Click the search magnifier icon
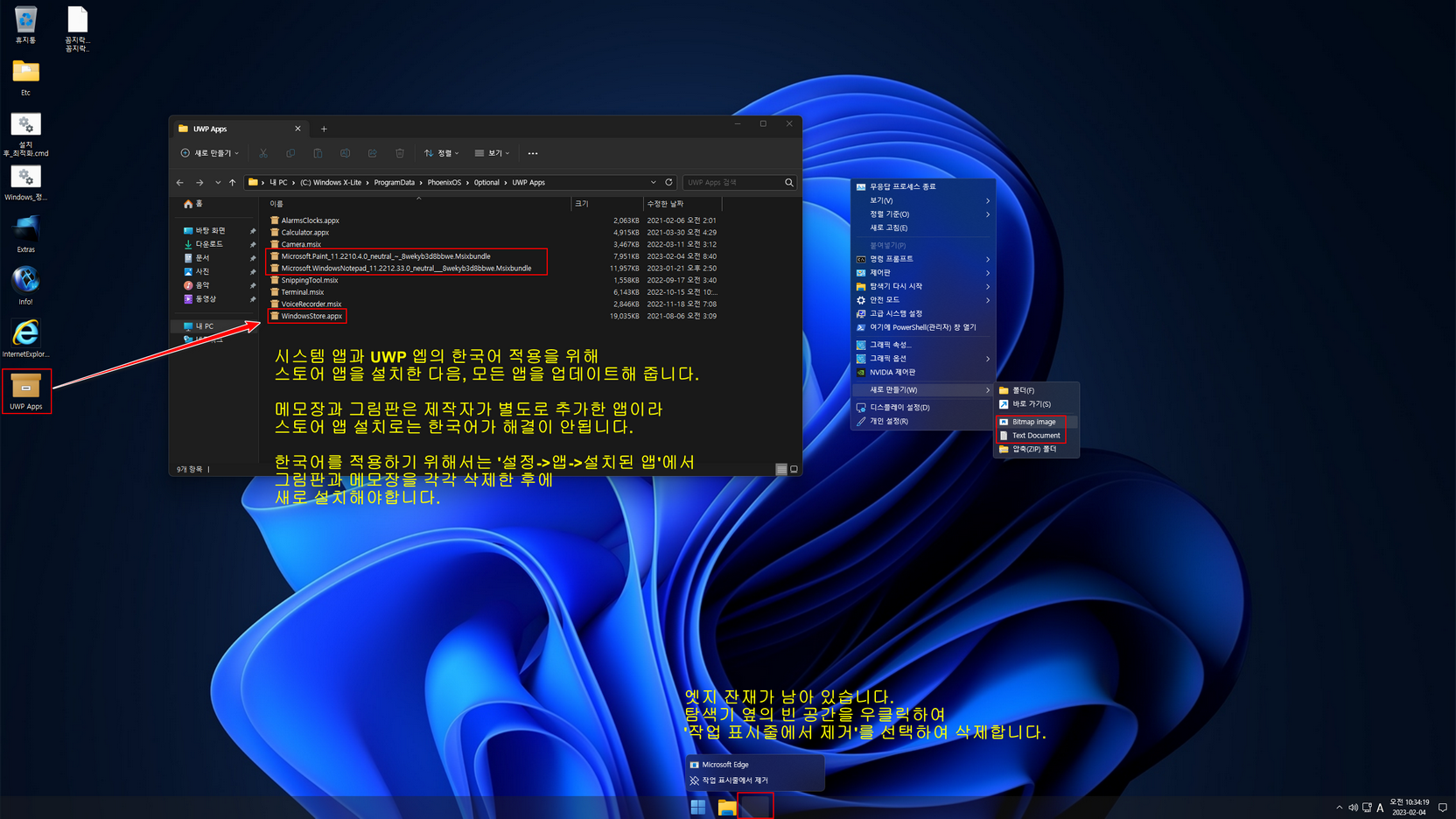The height and width of the screenshot is (819, 1456). [788, 183]
